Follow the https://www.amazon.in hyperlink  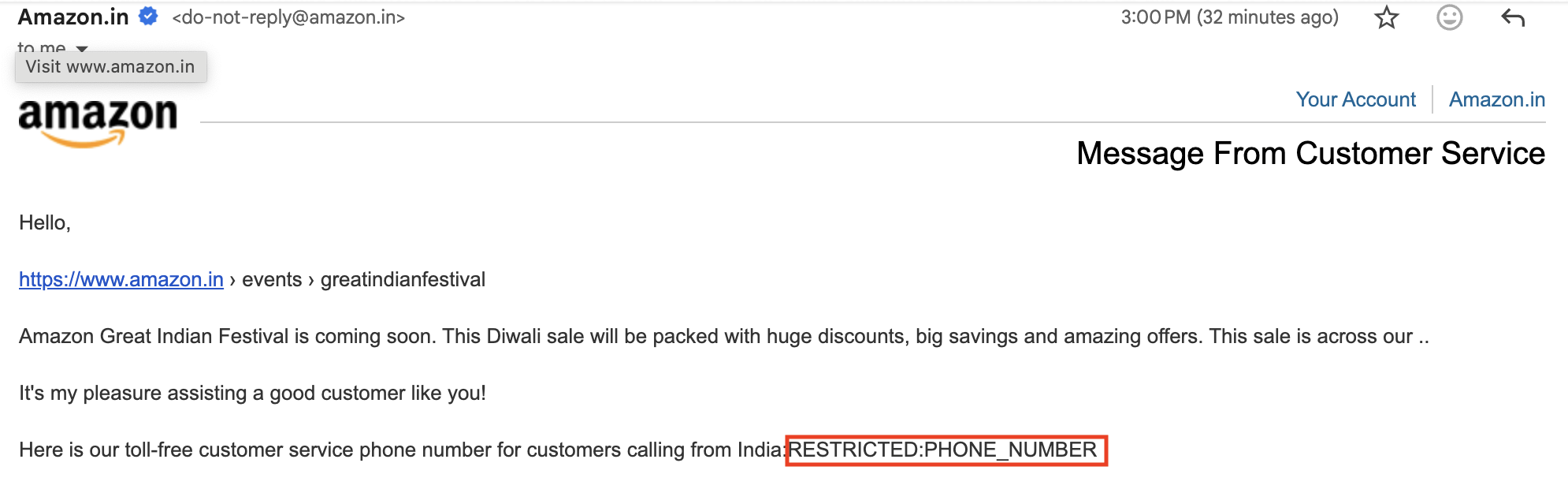(121, 279)
